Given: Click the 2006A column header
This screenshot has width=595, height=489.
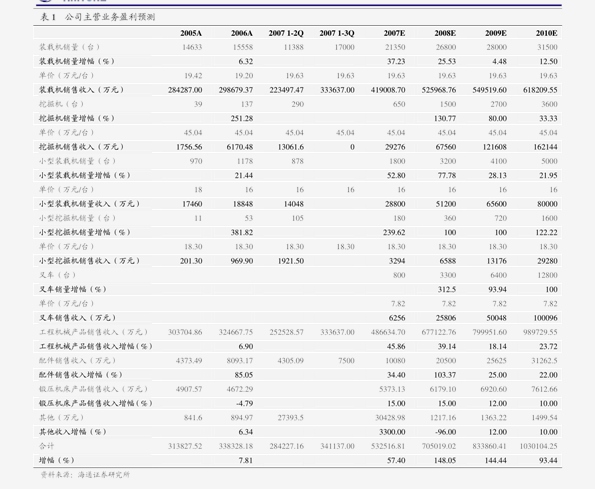Looking at the screenshot, I should coord(242,33).
